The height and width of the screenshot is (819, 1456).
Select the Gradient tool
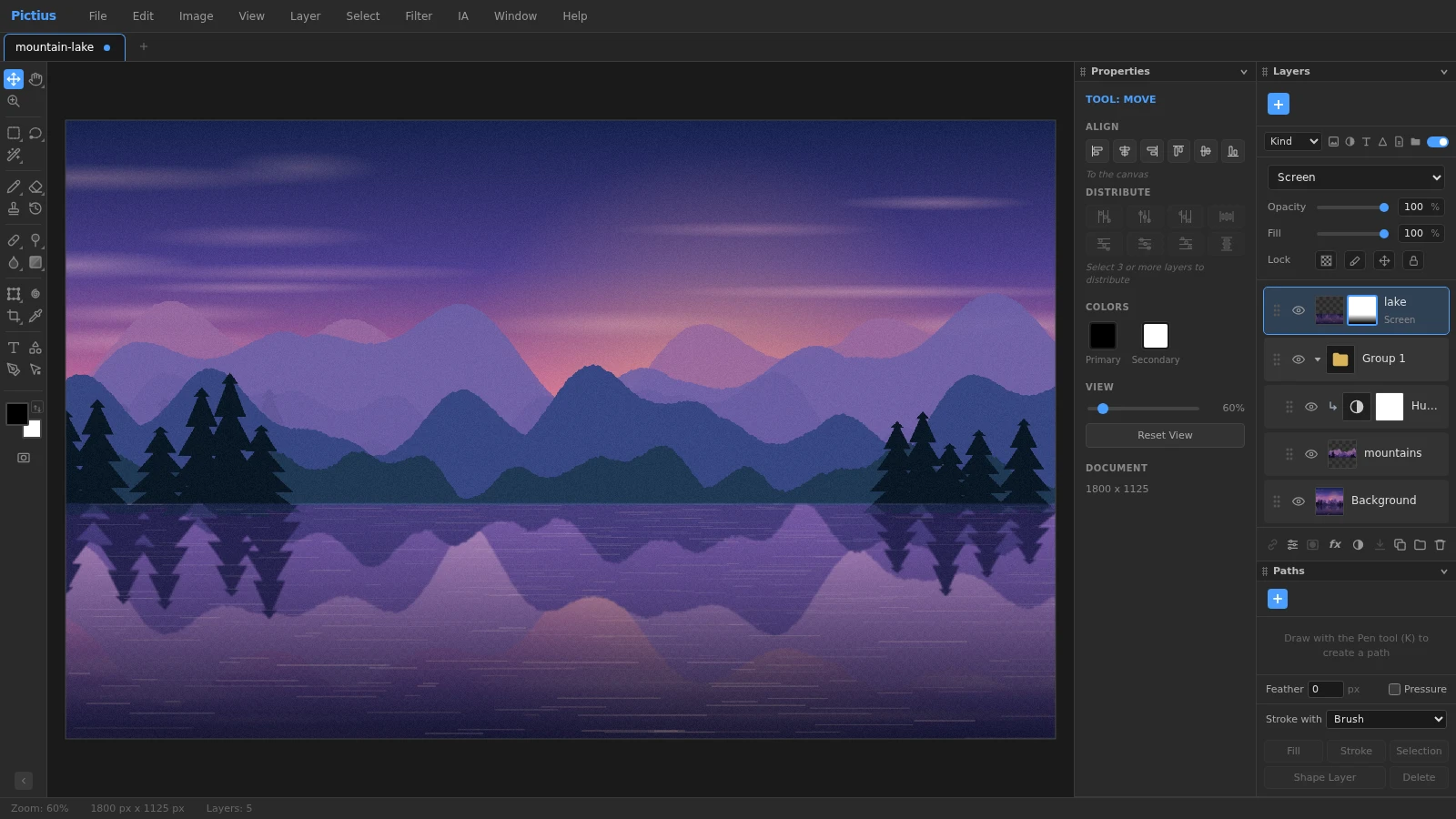coord(35,262)
